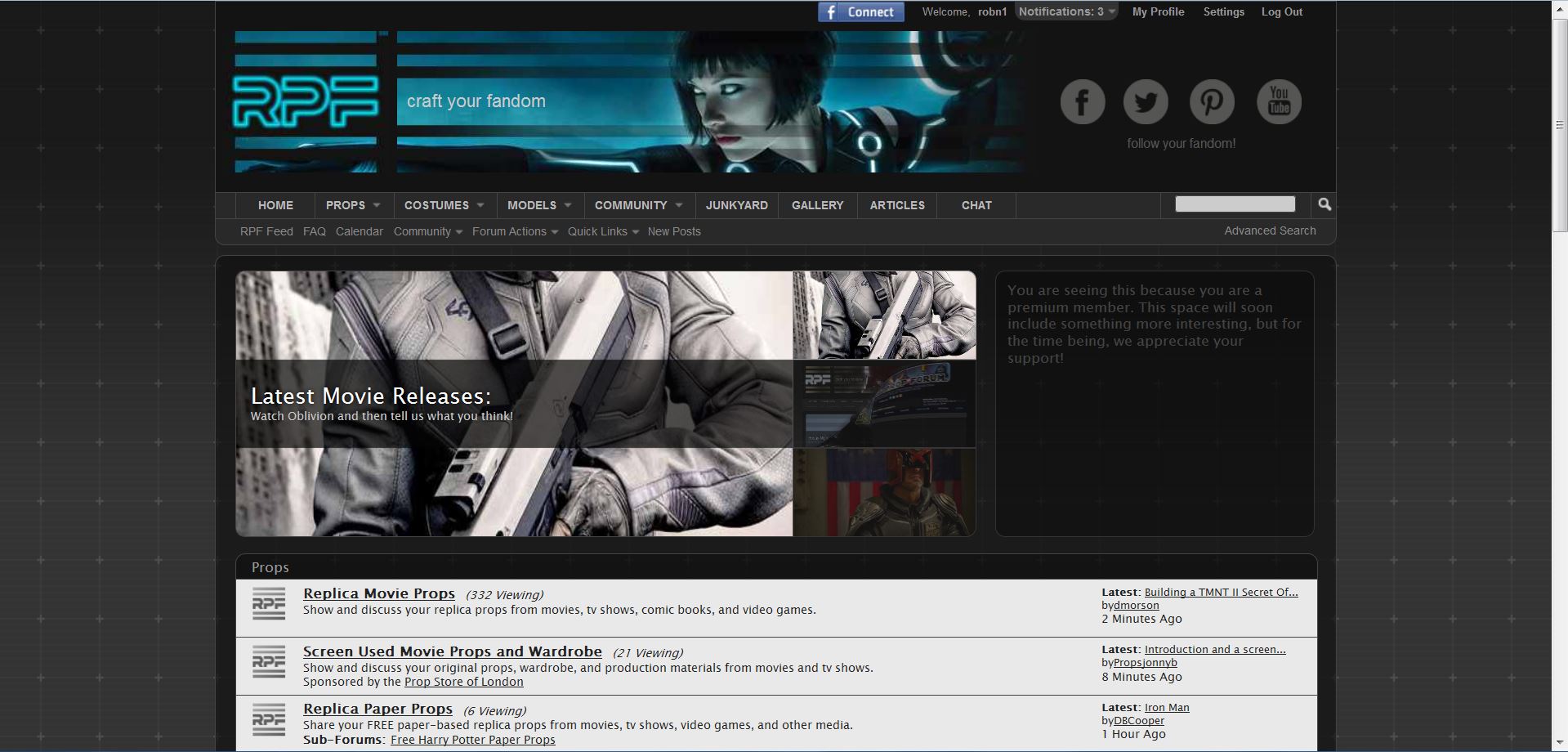Open Free Harry Potter Paper Props sub-forum
The width and height of the screenshot is (1568, 752).
(473, 740)
